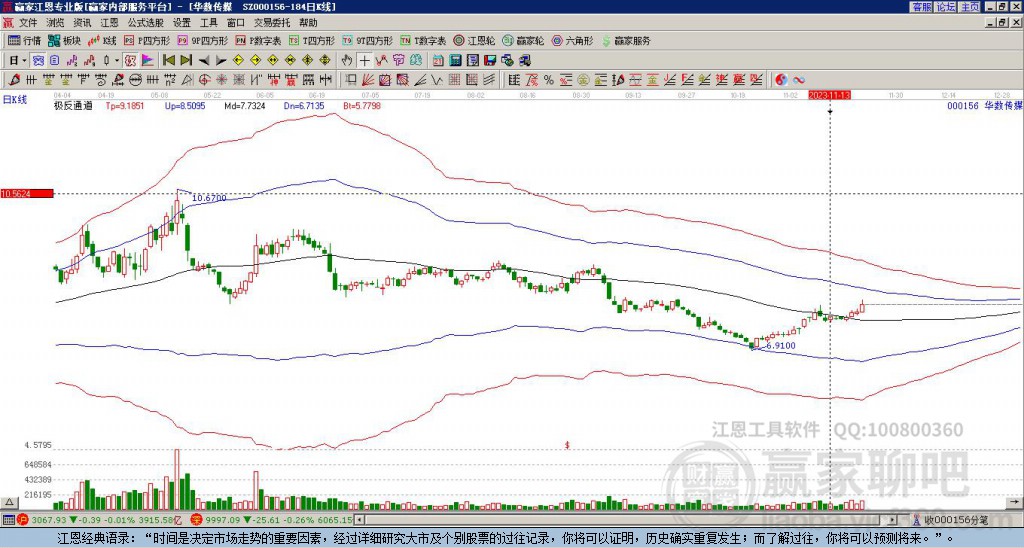Select the percent % retracement tool
1024x548 pixels.
549,80
